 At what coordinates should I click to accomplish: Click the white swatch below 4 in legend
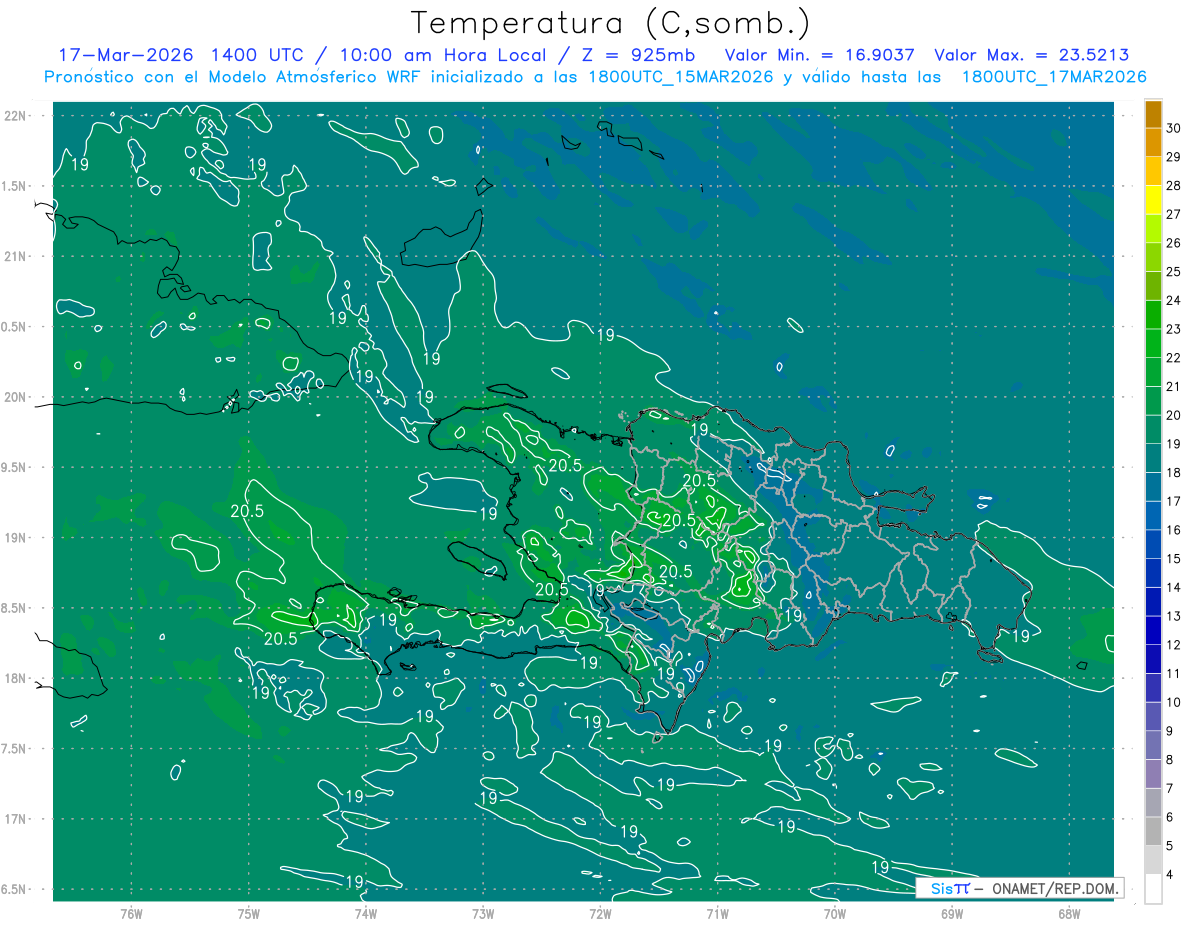pyautogui.click(x=1153, y=889)
